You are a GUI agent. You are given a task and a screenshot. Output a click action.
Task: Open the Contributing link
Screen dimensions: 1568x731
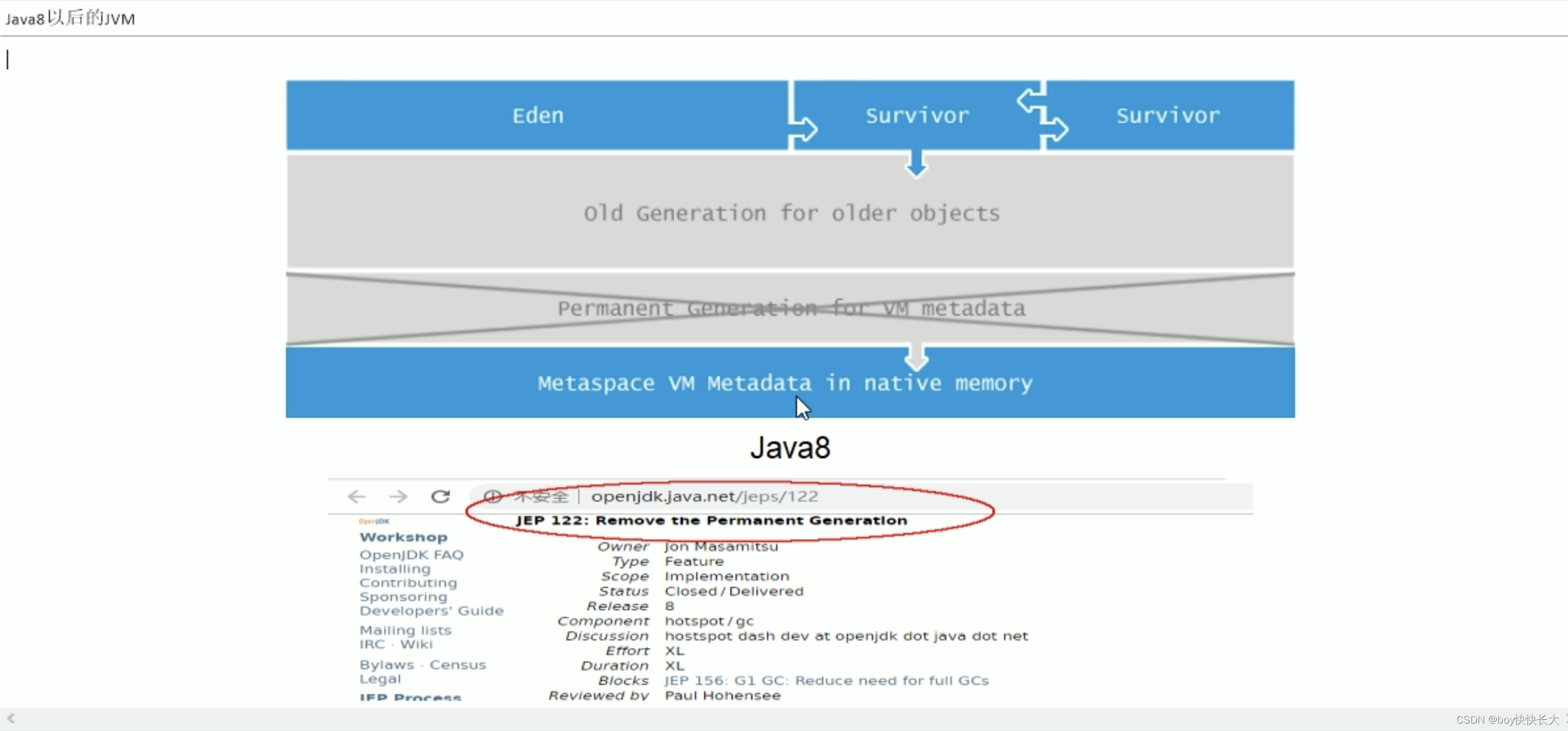[x=408, y=583]
